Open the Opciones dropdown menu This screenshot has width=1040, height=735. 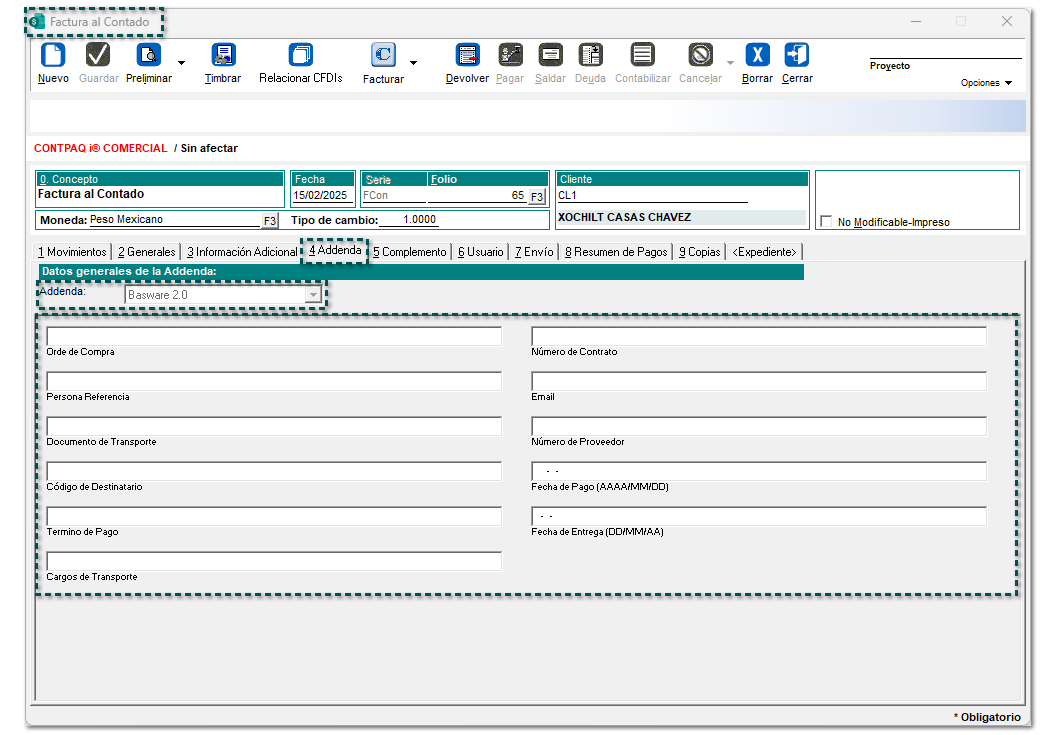[x=986, y=83]
